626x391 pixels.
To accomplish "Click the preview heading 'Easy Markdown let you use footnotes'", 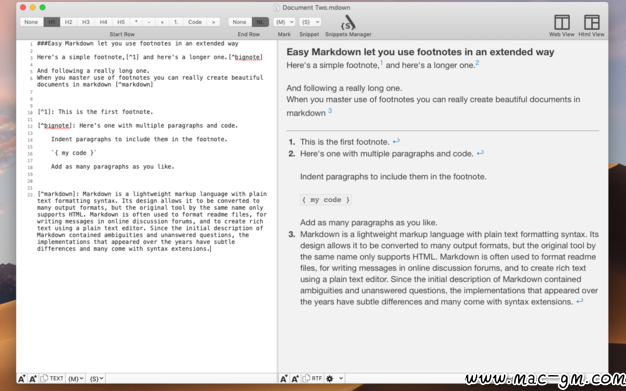I will pyautogui.click(x=420, y=52).
